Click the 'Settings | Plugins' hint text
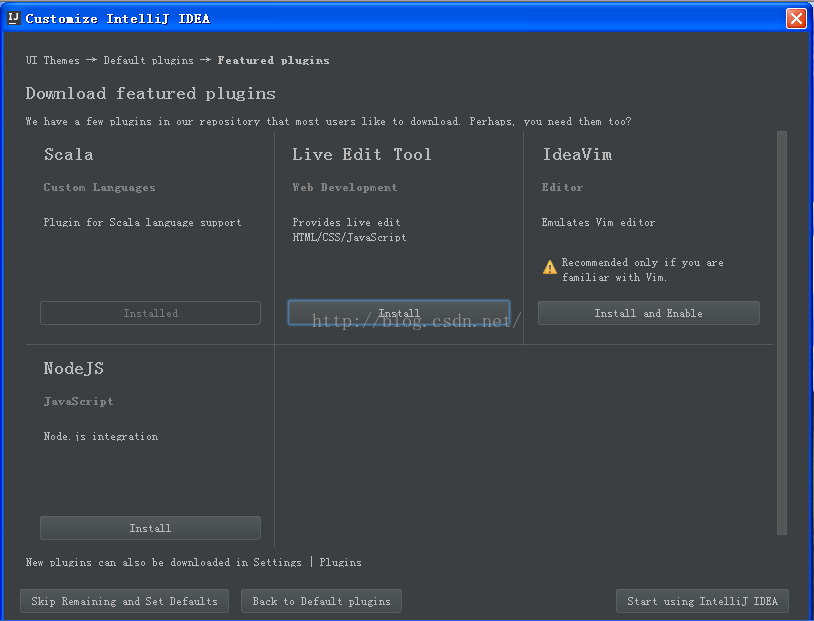The image size is (814, 621). [x=307, y=562]
